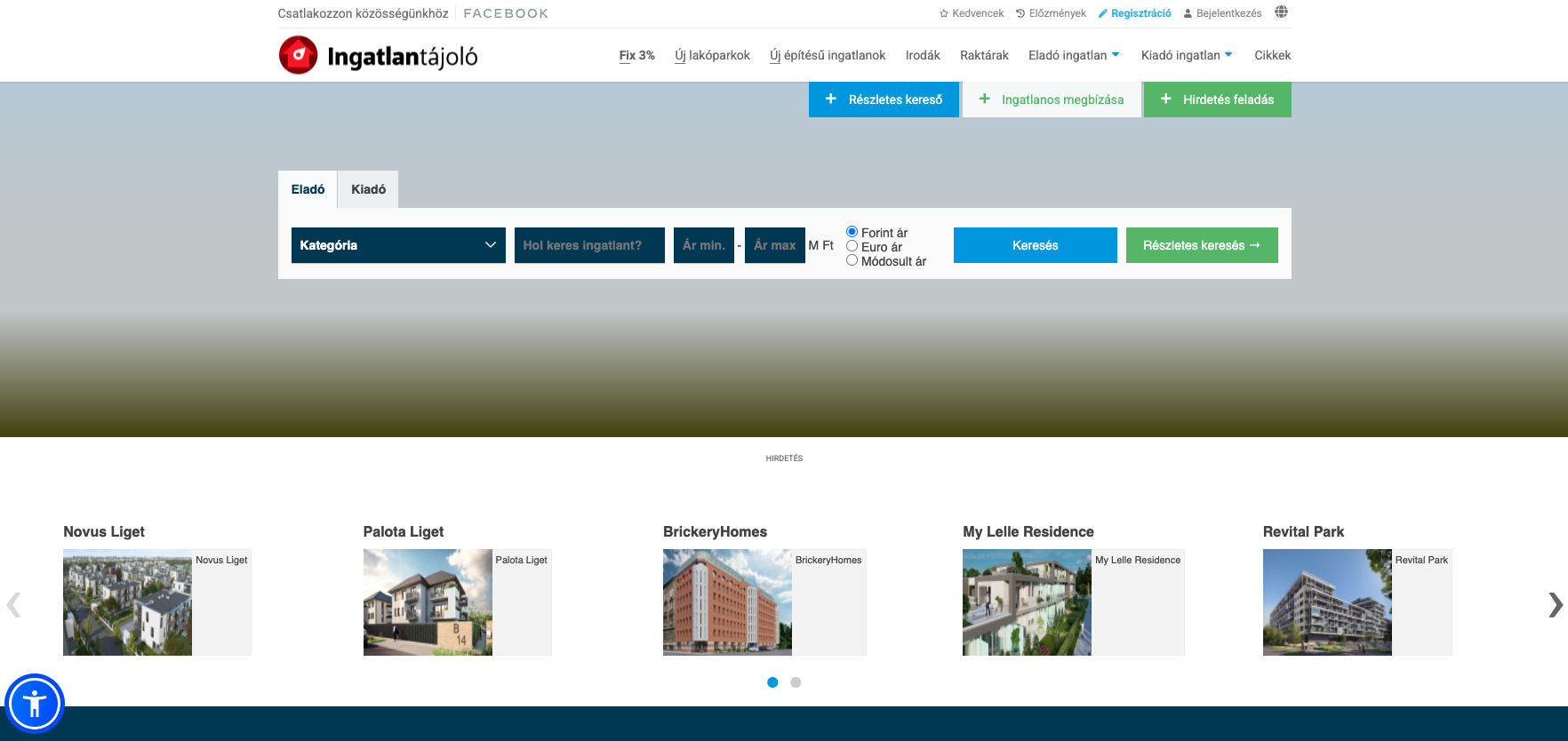1568x741 pixels.
Task: Select the Módosult ár radio button
Action: [852, 260]
